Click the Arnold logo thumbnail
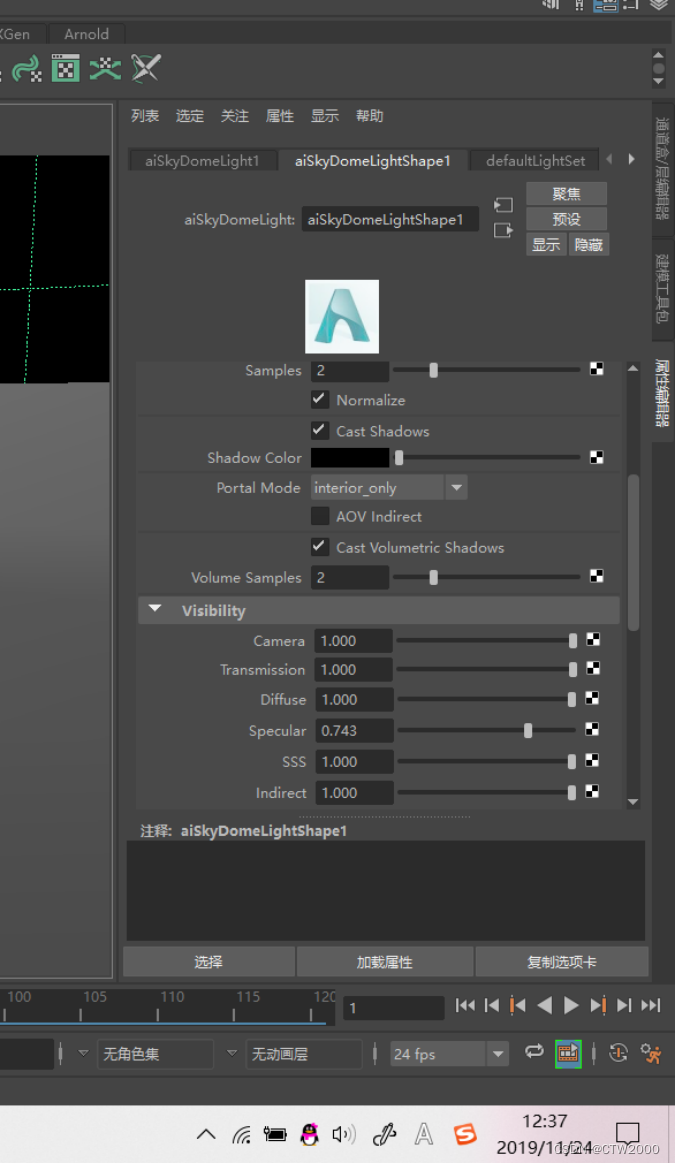The height and width of the screenshot is (1164, 675). pyautogui.click(x=342, y=316)
